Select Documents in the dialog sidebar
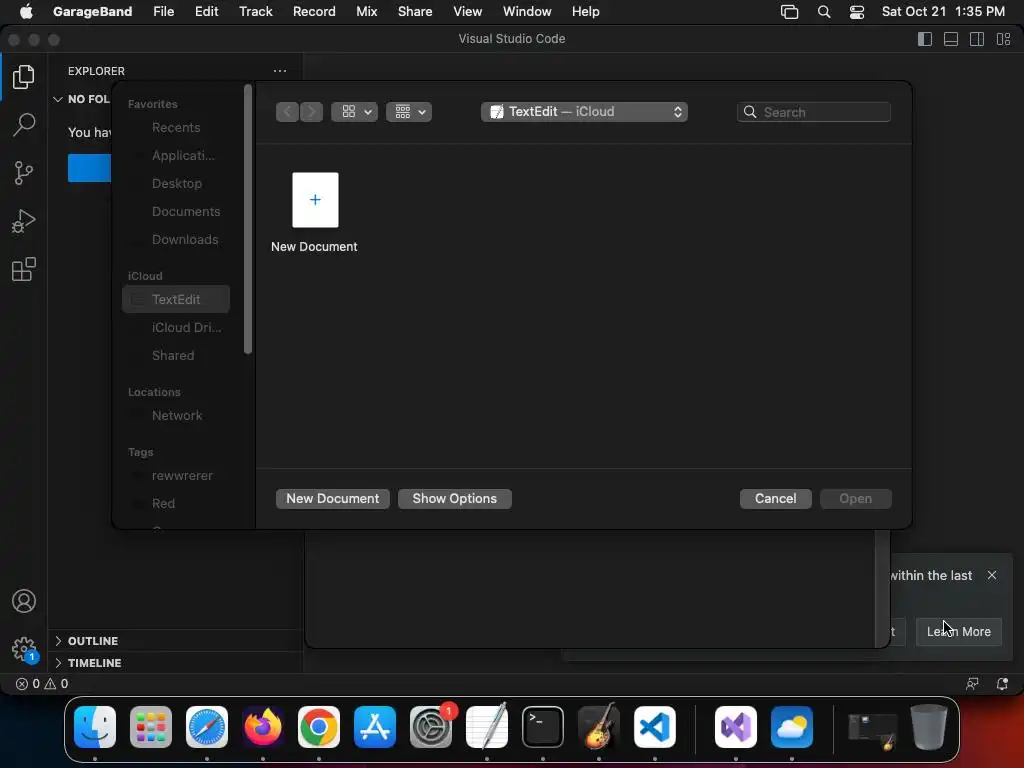The image size is (1024, 768). [176, 212]
